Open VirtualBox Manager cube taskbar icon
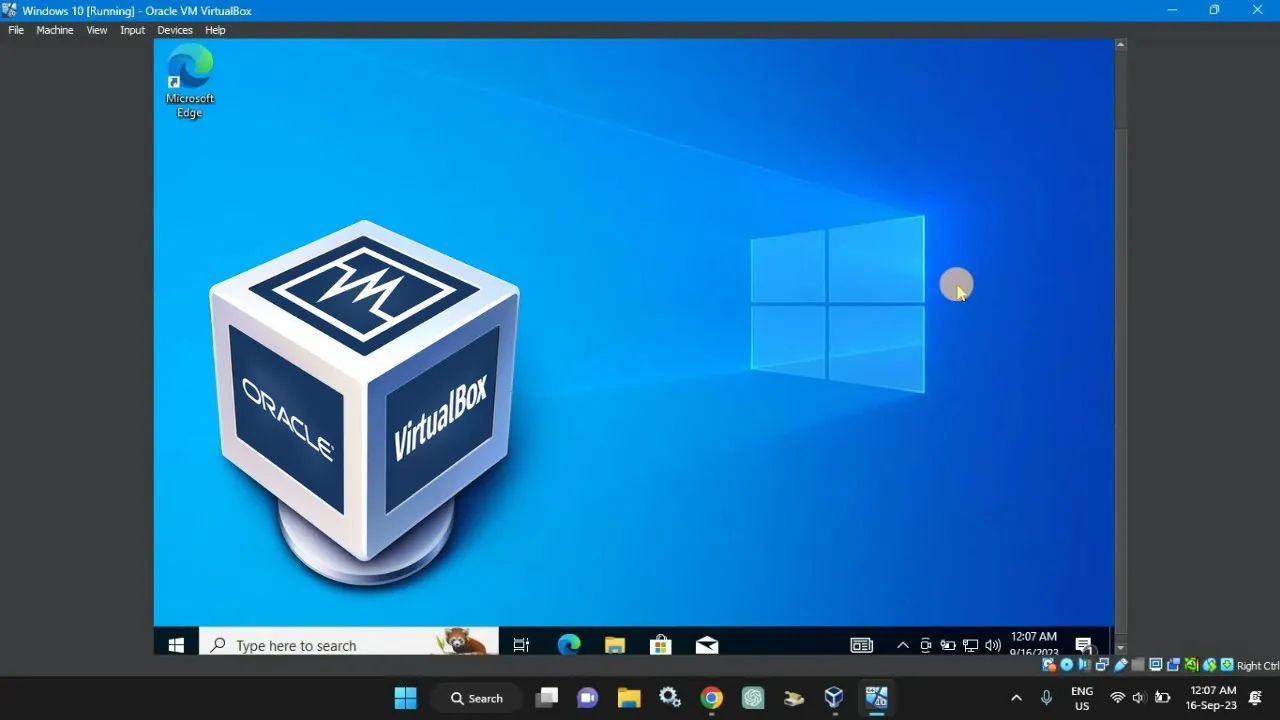This screenshot has height=720, width=1280. click(x=834, y=698)
